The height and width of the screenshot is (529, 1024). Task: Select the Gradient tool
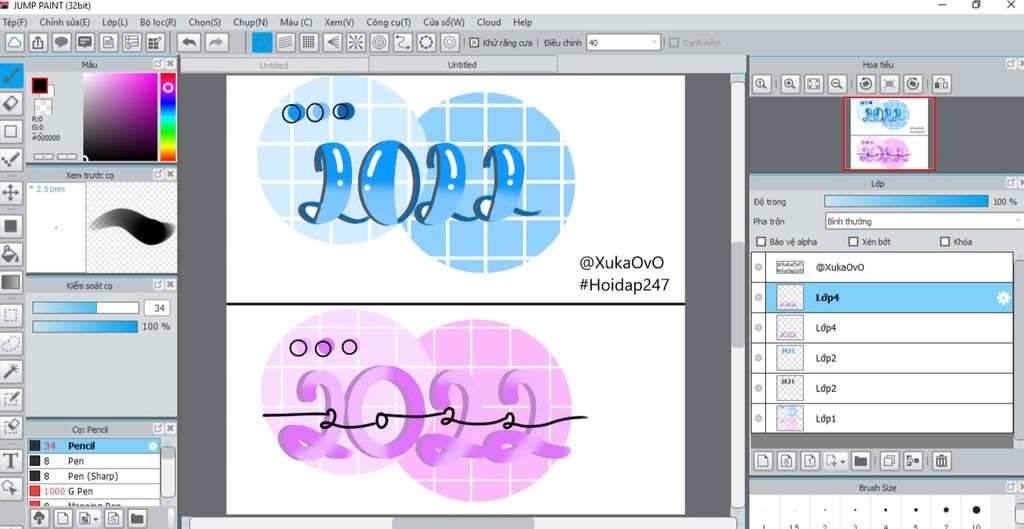[11, 282]
